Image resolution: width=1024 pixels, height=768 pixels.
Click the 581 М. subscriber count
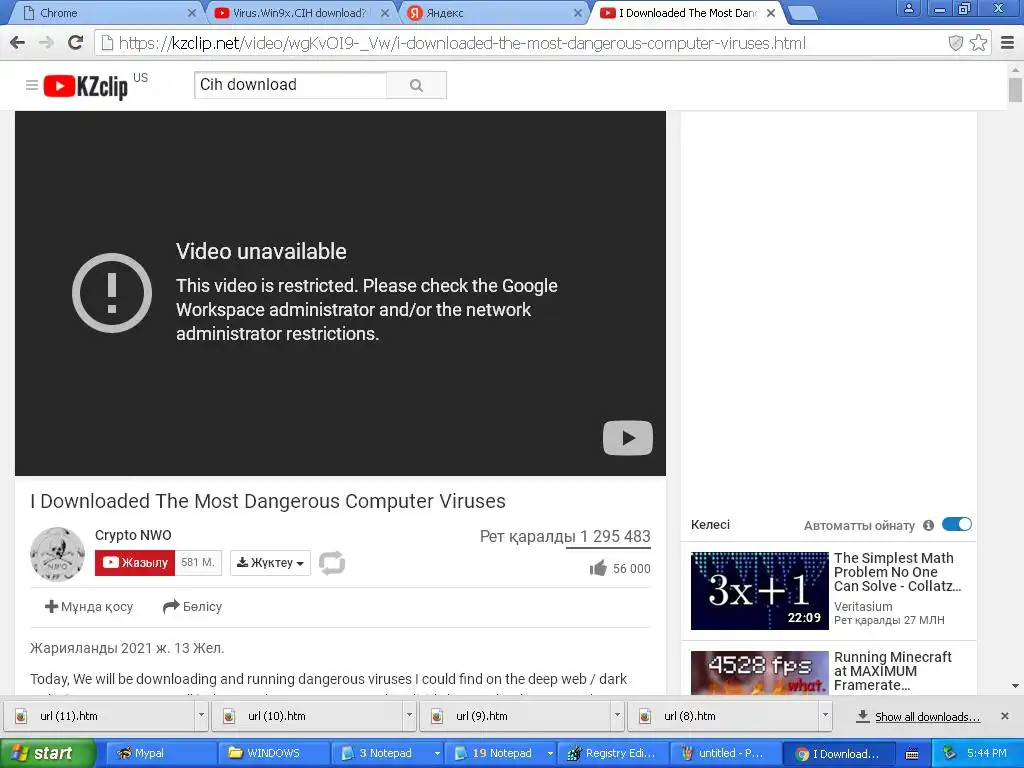click(198, 563)
